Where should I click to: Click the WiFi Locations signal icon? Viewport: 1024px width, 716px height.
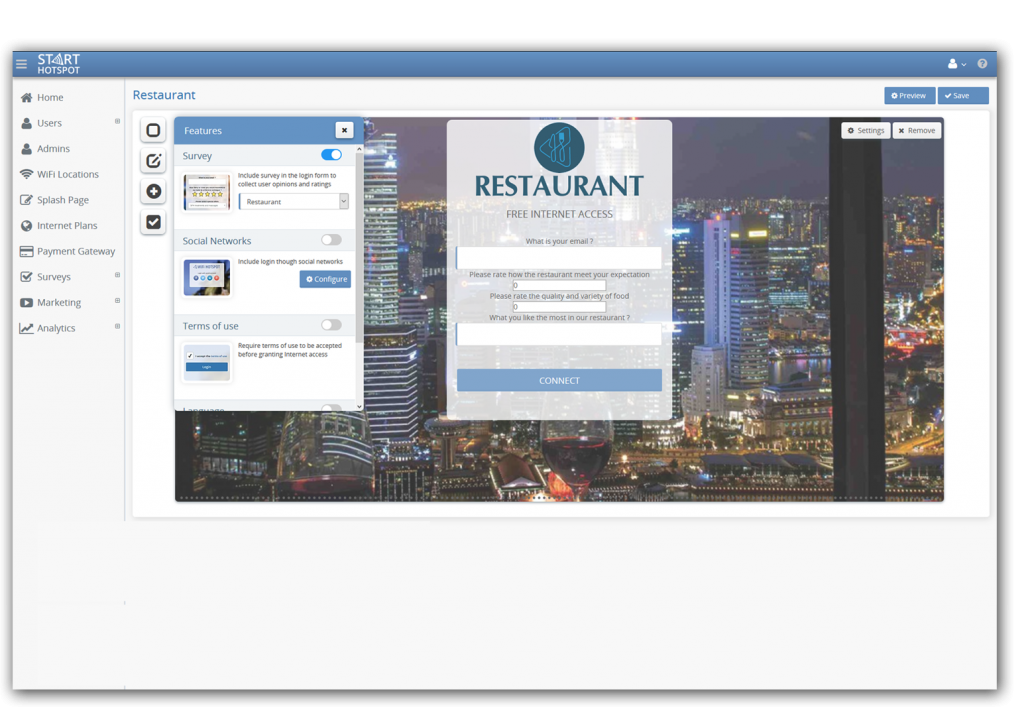(x=26, y=174)
